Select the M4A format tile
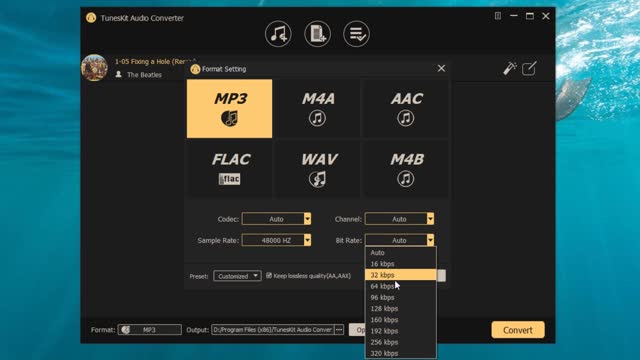640x360 pixels. pyautogui.click(x=318, y=109)
